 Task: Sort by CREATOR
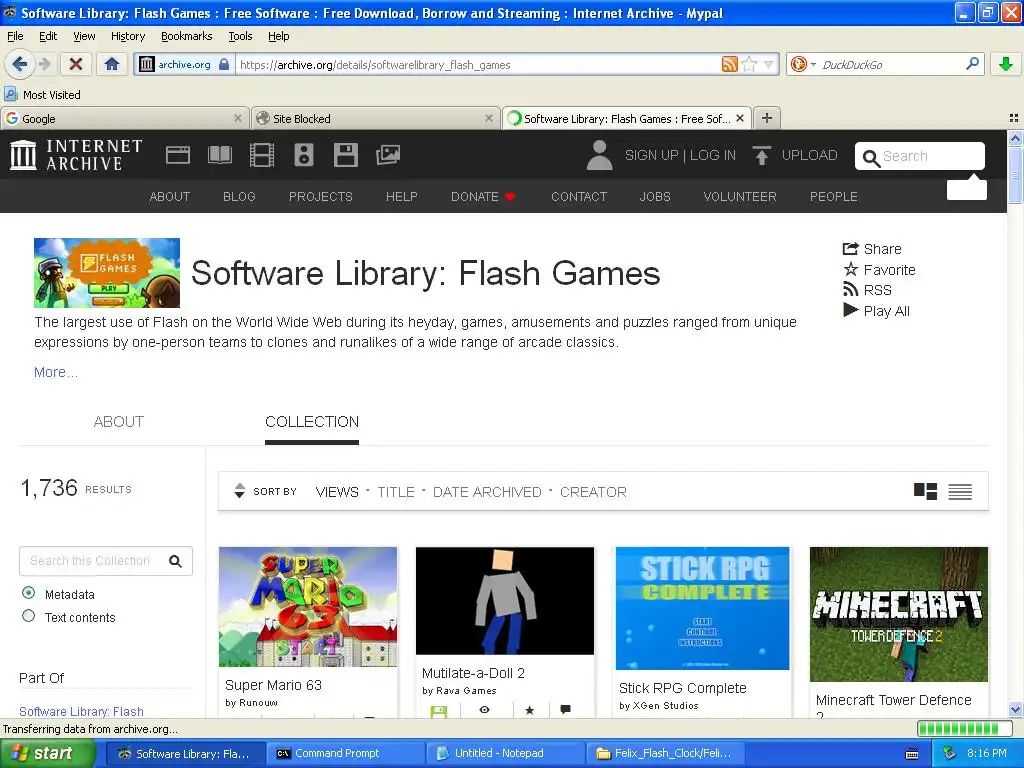[593, 492]
